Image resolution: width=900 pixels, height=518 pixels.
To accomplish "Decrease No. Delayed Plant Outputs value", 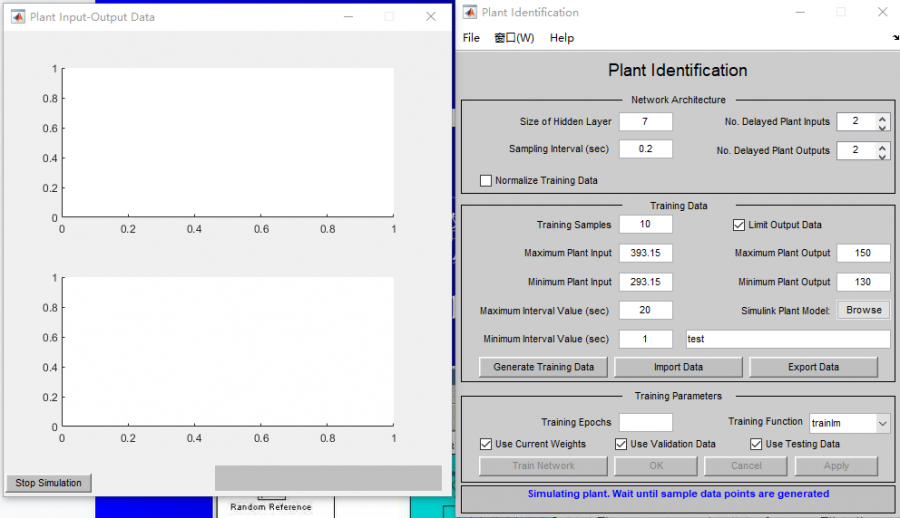I will (882, 155).
